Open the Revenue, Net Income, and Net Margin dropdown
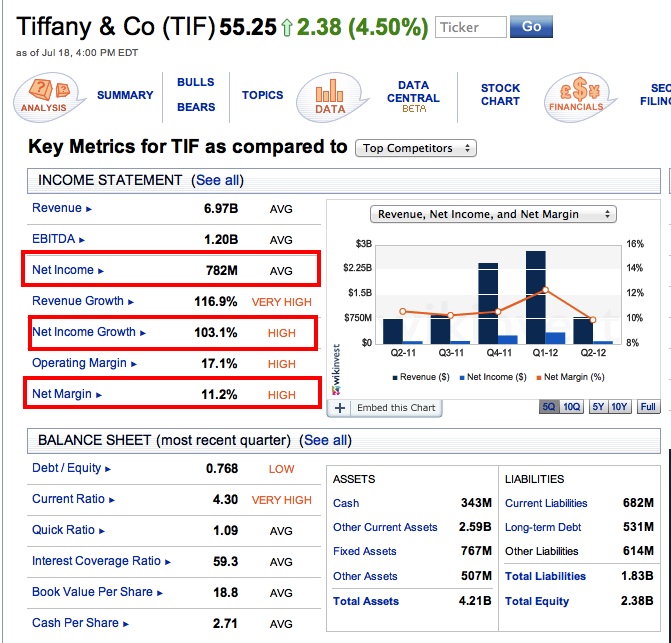The width and height of the screenshot is (671, 643). coord(493,214)
